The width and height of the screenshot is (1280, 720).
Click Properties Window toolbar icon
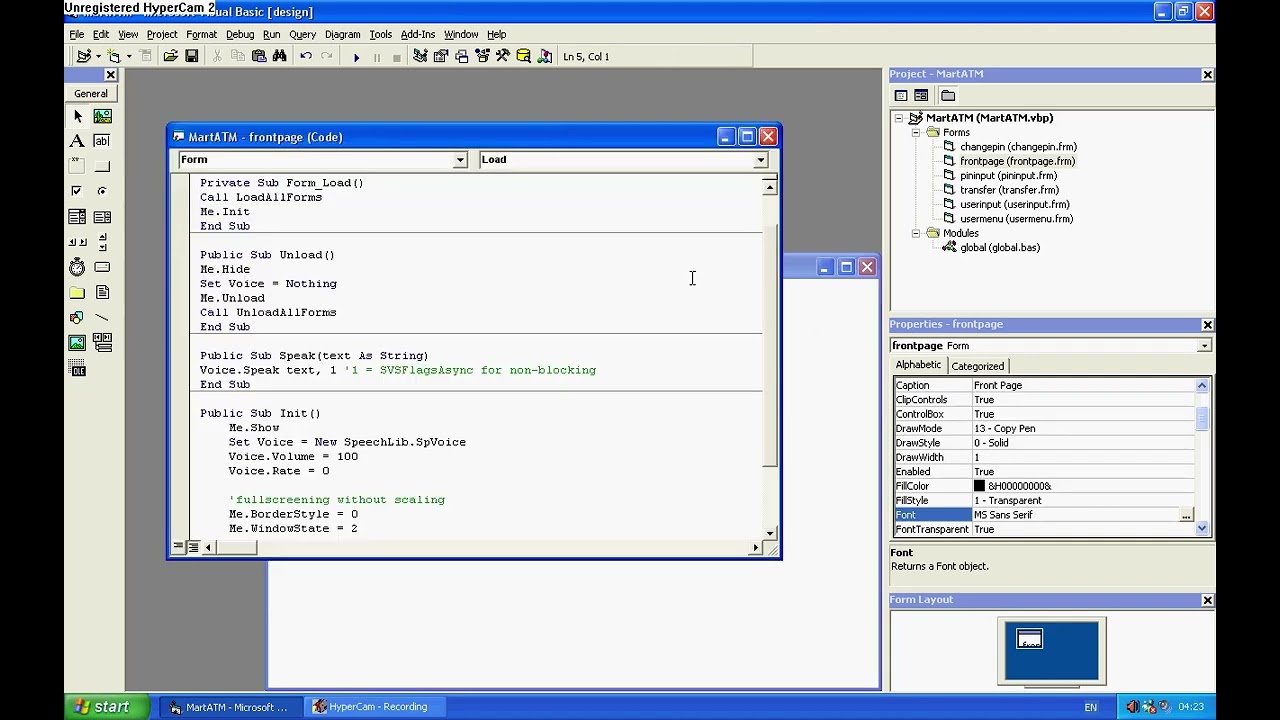(441, 57)
